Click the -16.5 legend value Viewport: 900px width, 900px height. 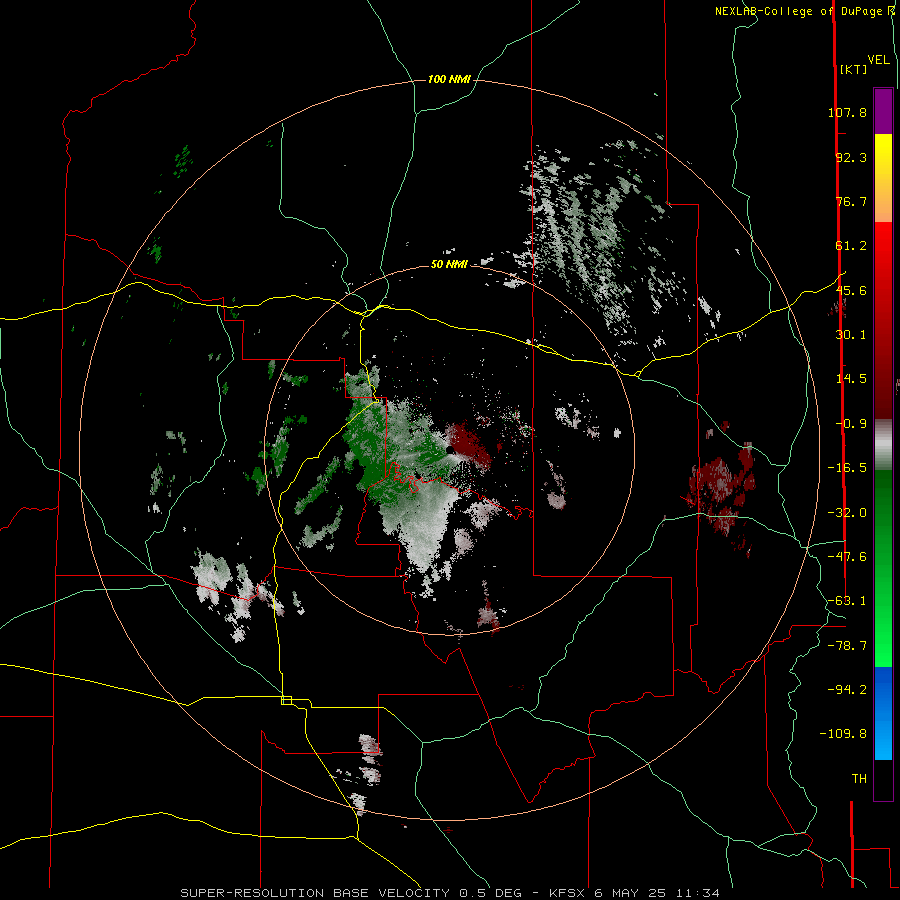tap(847, 468)
